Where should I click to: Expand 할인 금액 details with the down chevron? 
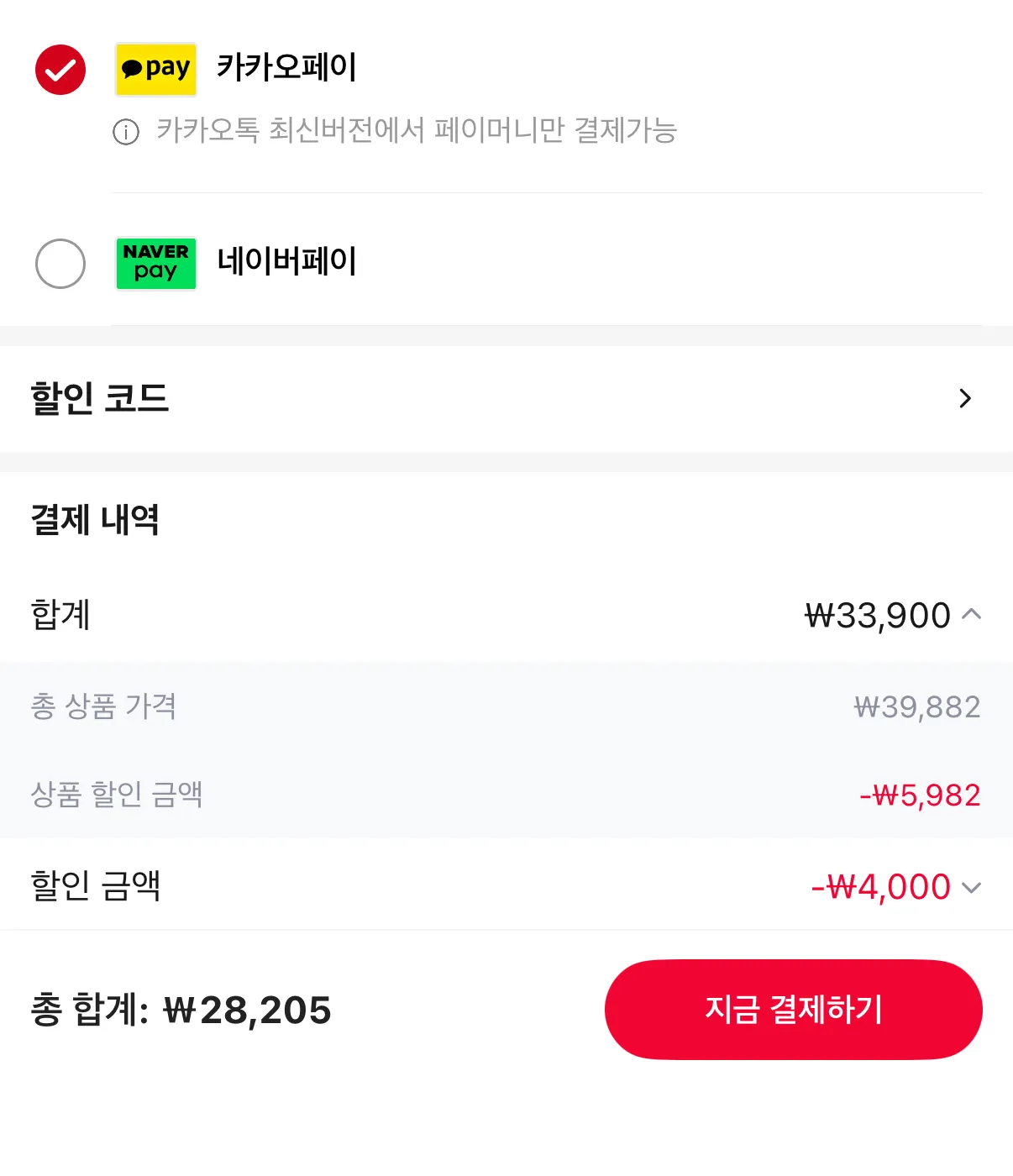click(972, 888)
